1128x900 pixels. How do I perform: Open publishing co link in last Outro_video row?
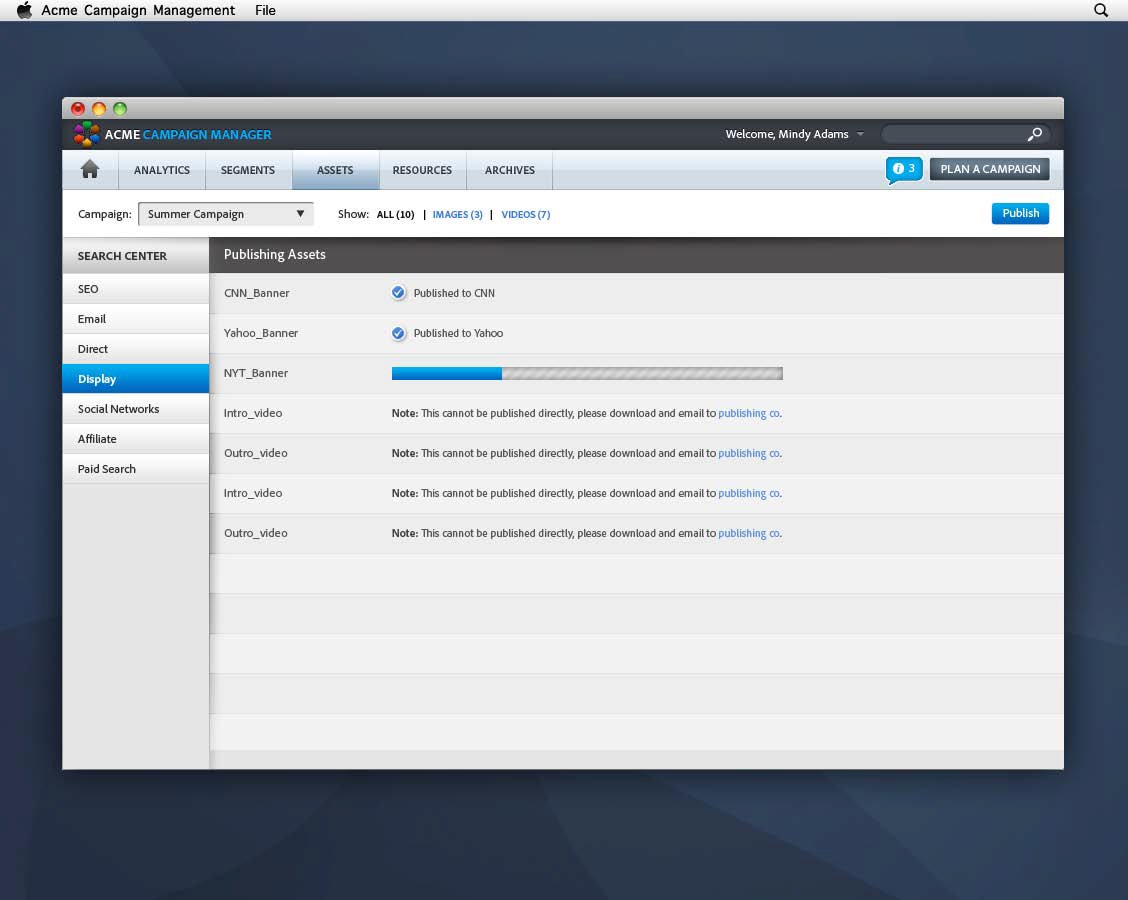coord(749,533)
